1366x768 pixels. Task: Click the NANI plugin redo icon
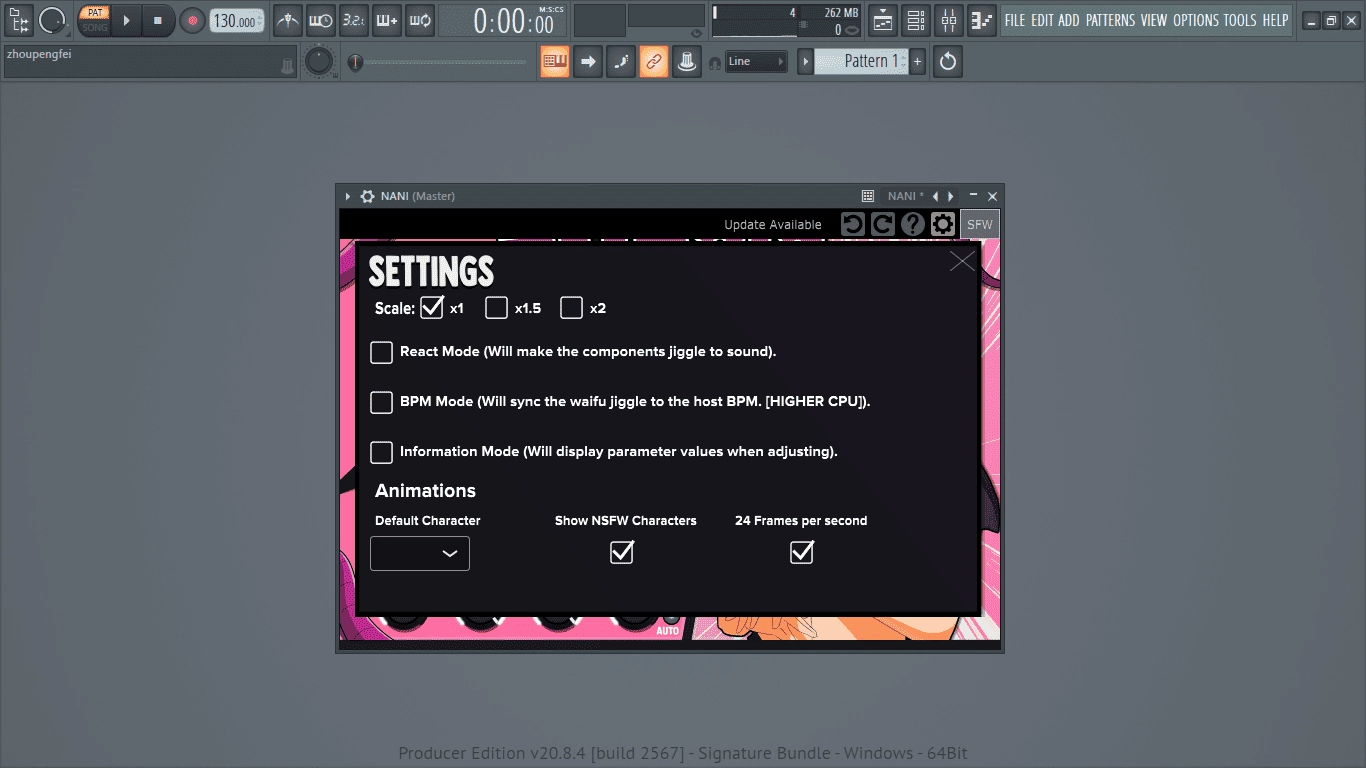click(x=882, y=224)
